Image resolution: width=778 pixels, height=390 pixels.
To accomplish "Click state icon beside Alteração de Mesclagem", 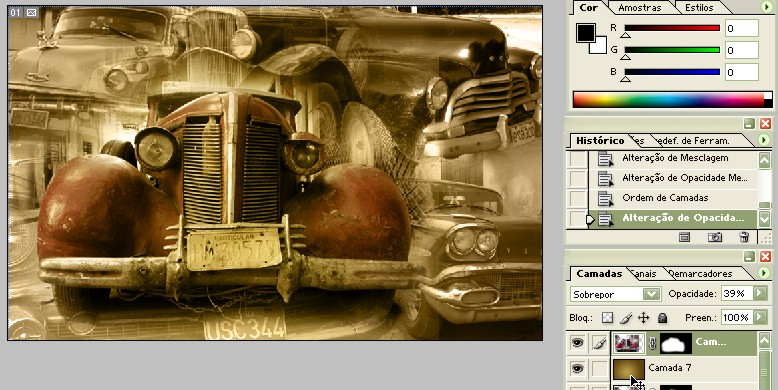I will click(x=605, y=159).
